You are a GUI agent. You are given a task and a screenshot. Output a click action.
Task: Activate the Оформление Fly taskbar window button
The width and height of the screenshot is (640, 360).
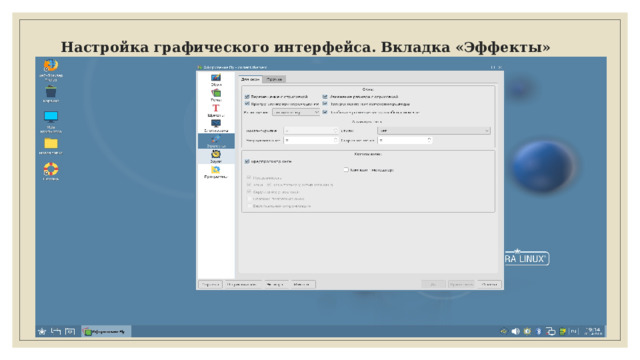106,331
